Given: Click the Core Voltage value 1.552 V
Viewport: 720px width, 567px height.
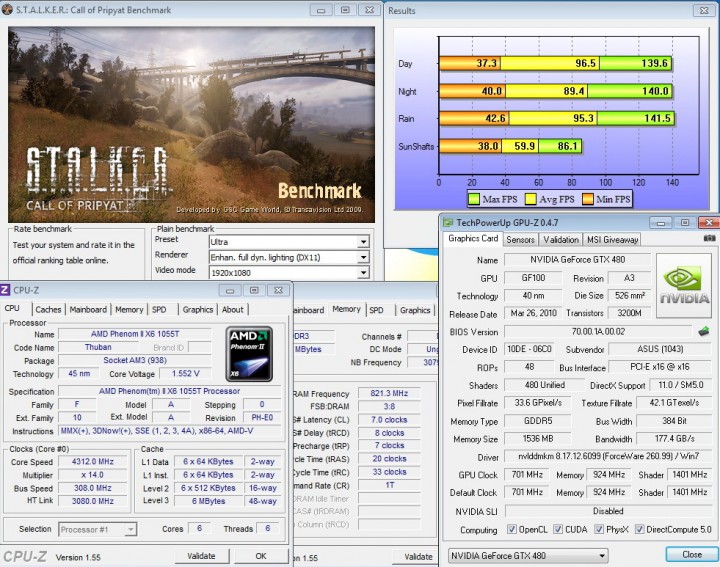Looking at the screenshot, I should [x=185, y=374].
